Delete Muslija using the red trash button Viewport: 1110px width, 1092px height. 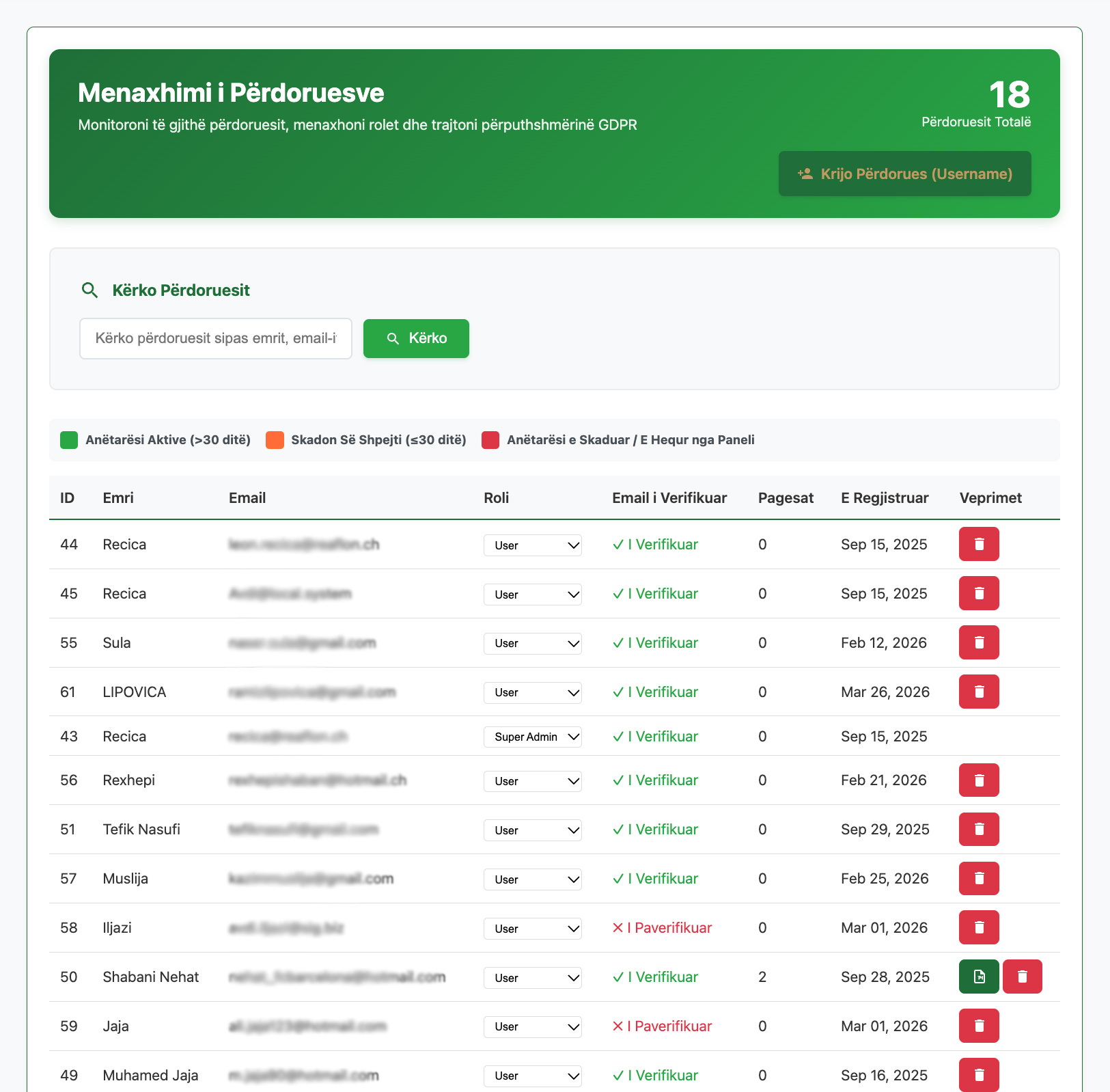(979, 879)
